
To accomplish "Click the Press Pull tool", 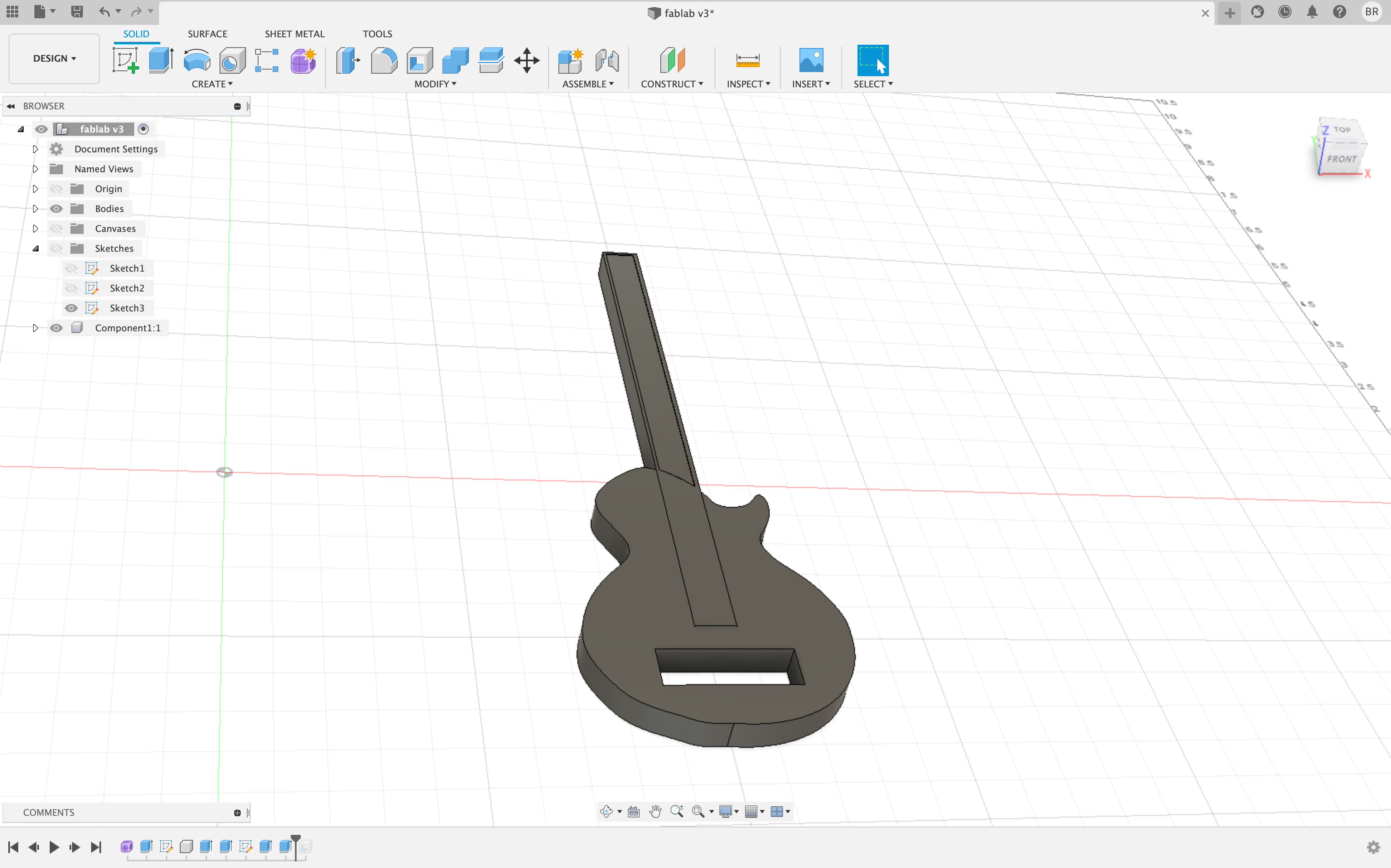I will point(348,60).
